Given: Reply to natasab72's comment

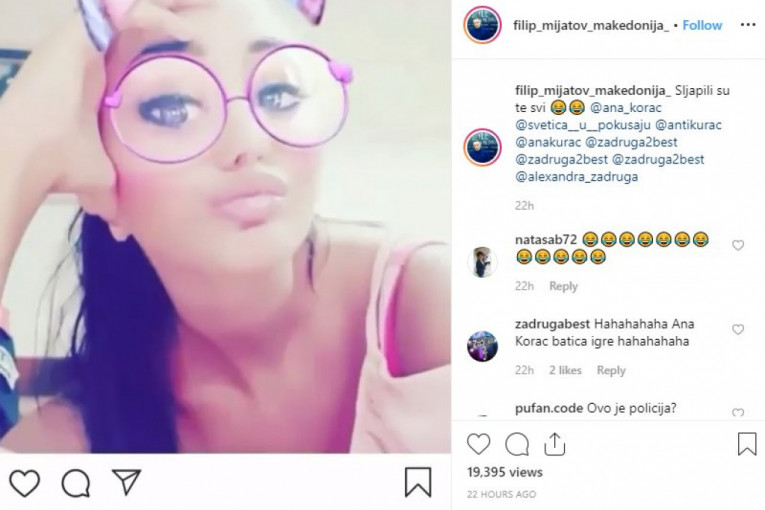Looking at the screenshot, I should click(x=563, y=286).
